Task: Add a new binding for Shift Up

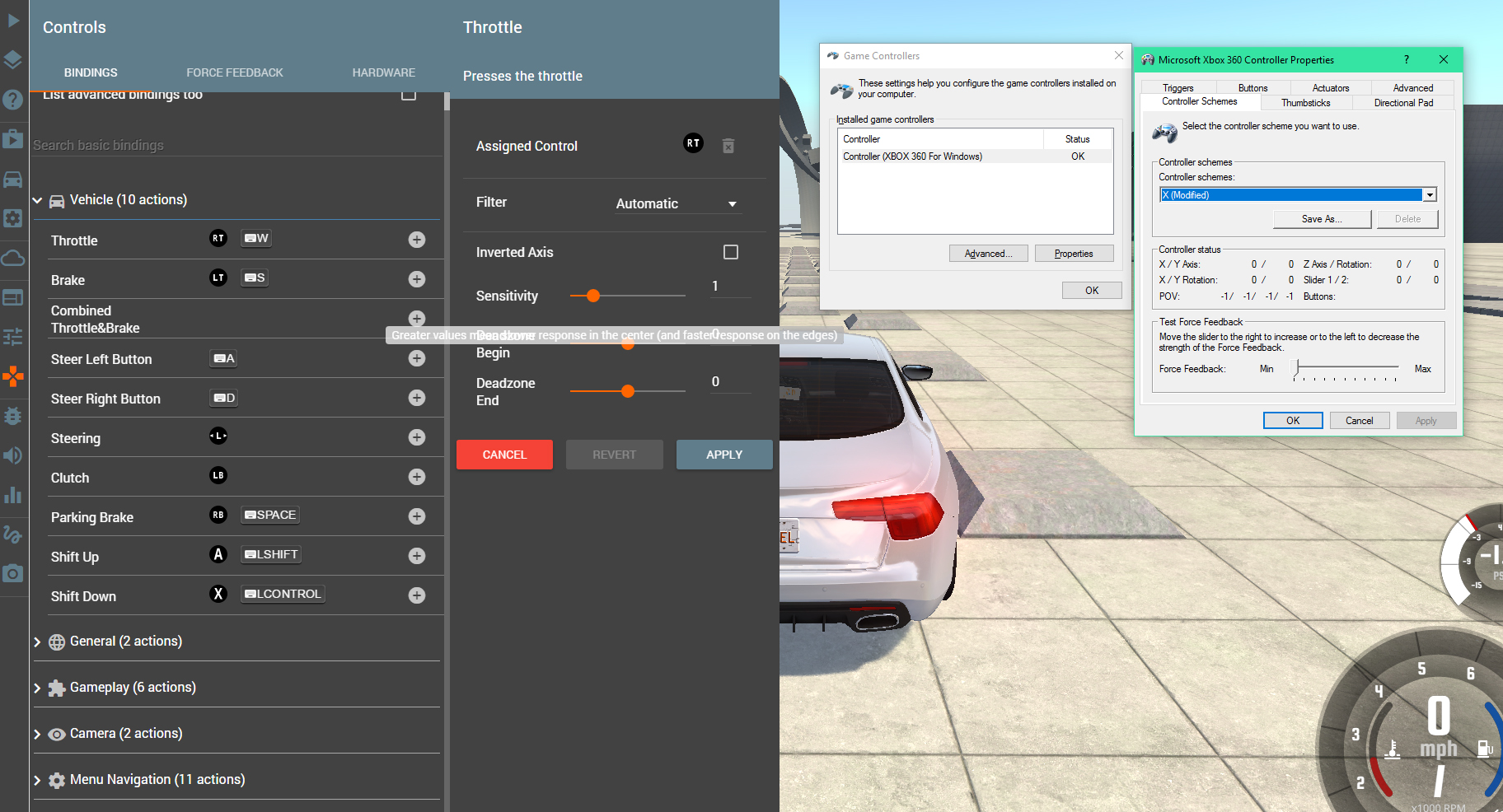Action: [417, 556]
